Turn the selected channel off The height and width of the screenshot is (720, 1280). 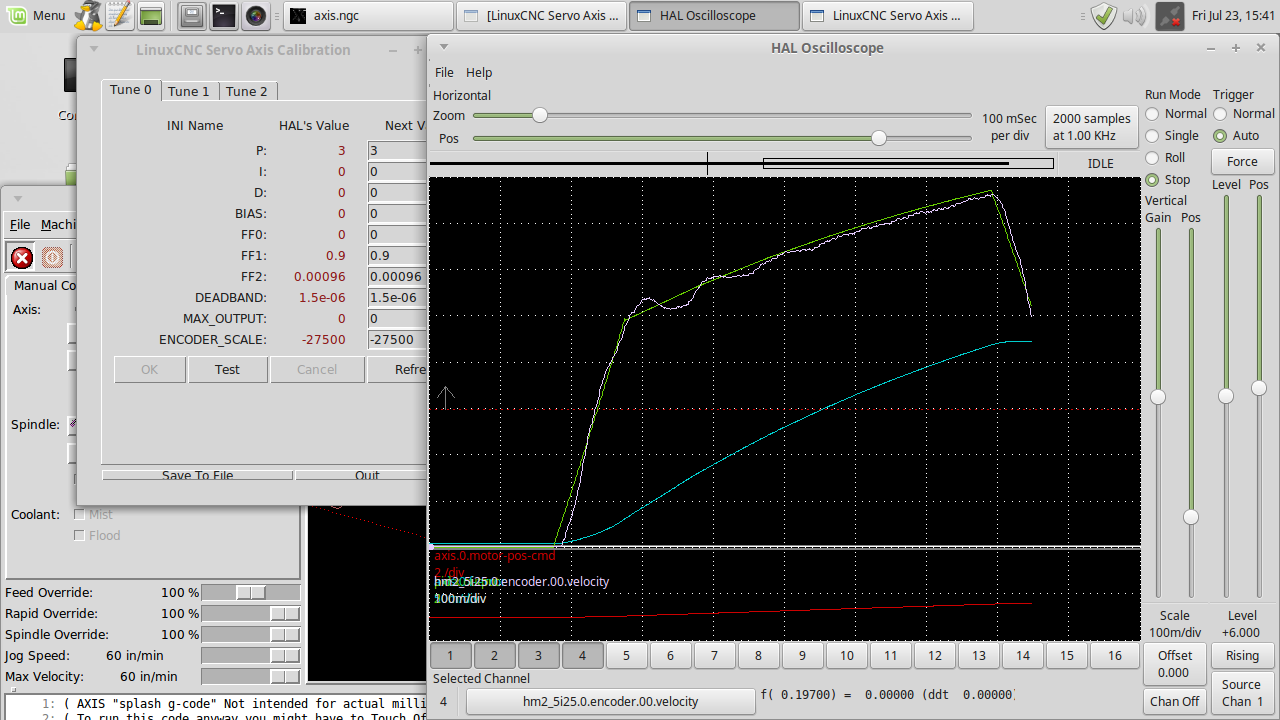pyautogui.click(x=1174, y=701)
